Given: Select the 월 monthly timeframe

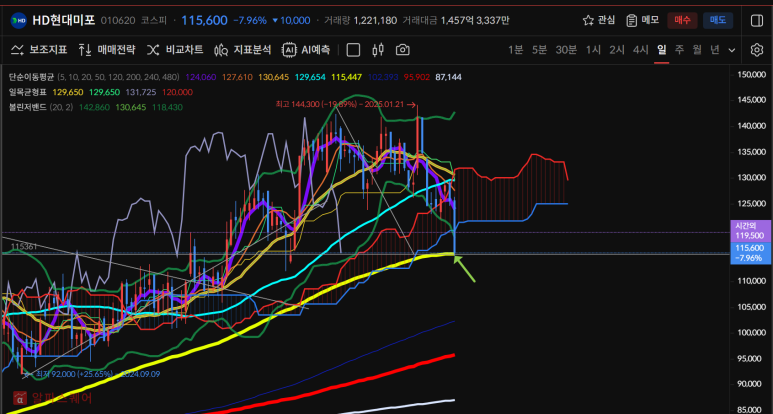Looking at the screenshot, I should tap(697, 50).
